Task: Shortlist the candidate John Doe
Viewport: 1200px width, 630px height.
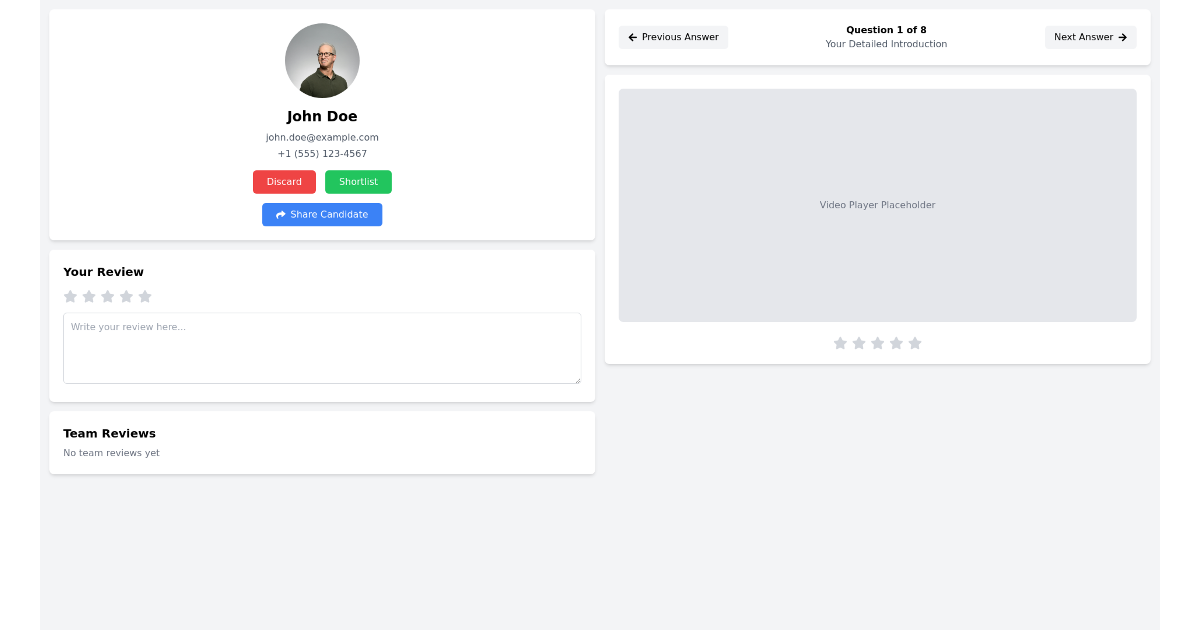Action: coord(358,182)
